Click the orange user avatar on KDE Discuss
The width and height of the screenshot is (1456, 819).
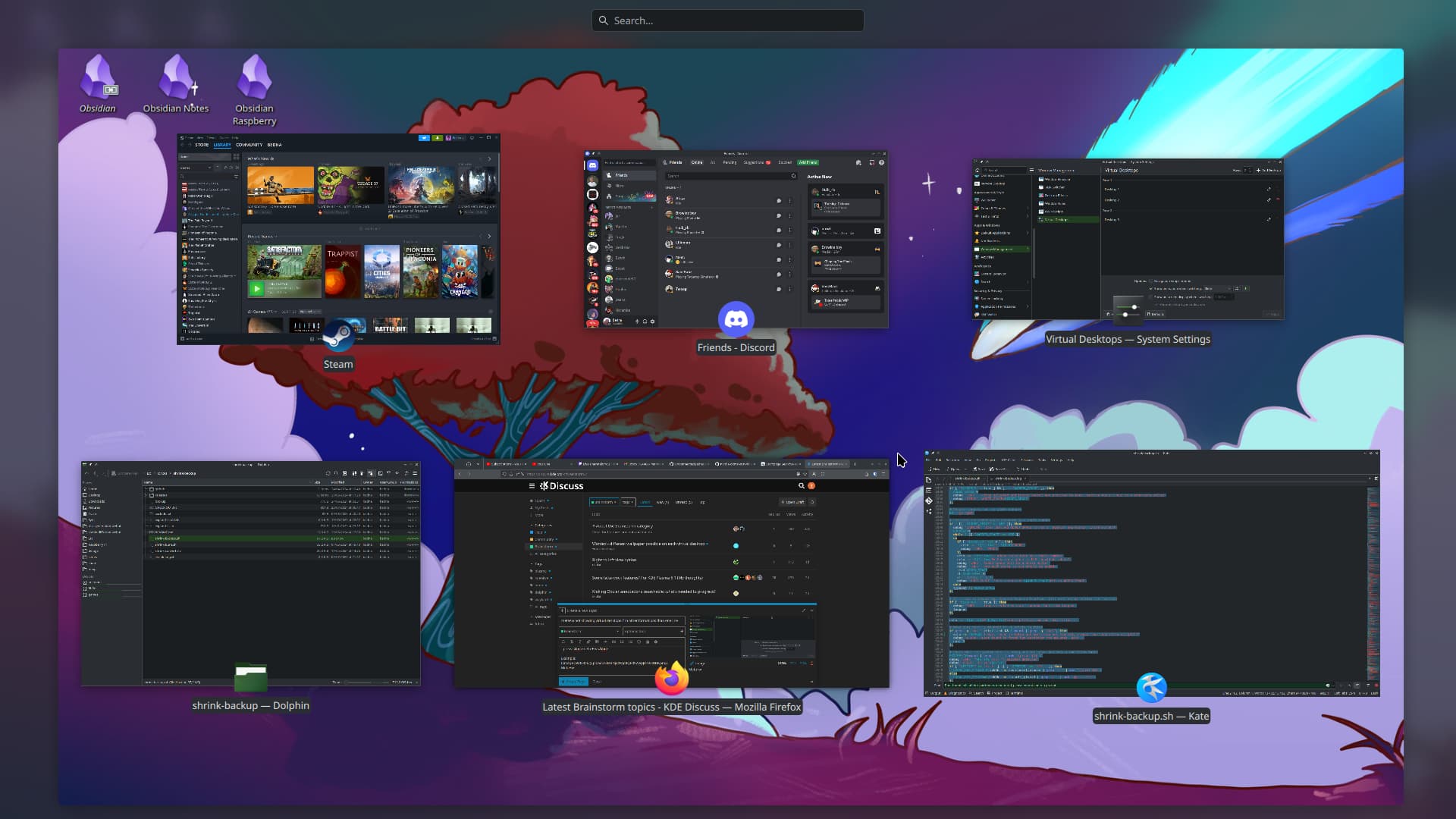[811, 485]
